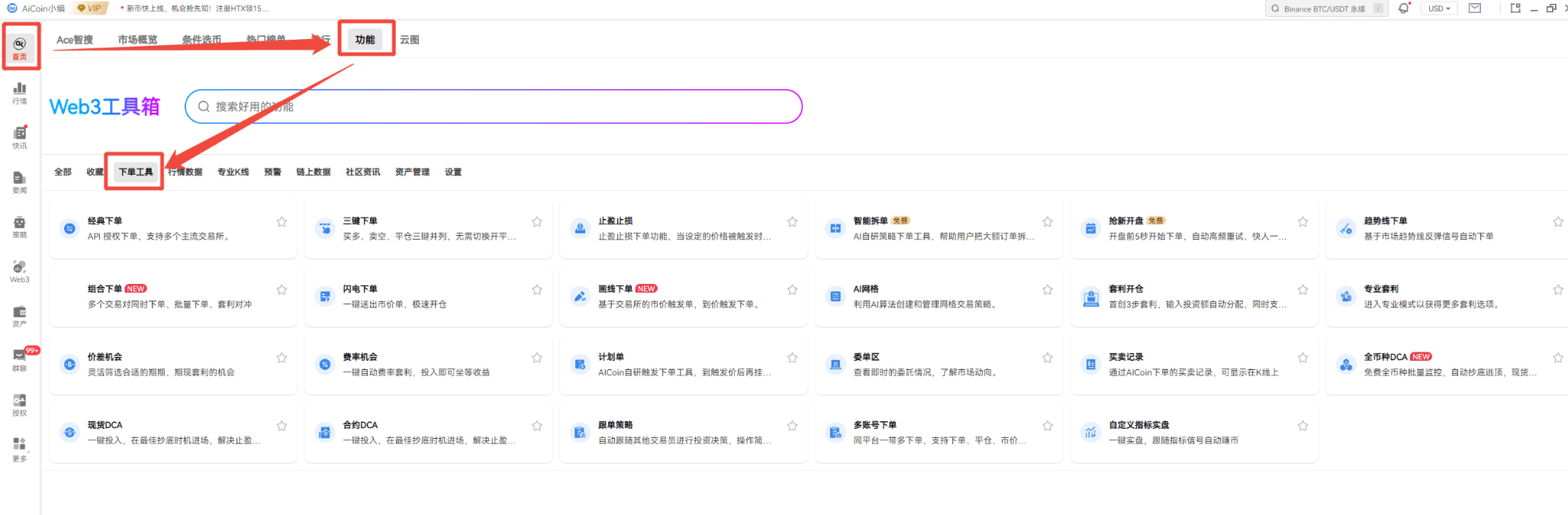The image size is (1568, 515).
Task: Click the 搜索好用的功能 search field
Action: (x=494, y=107)
